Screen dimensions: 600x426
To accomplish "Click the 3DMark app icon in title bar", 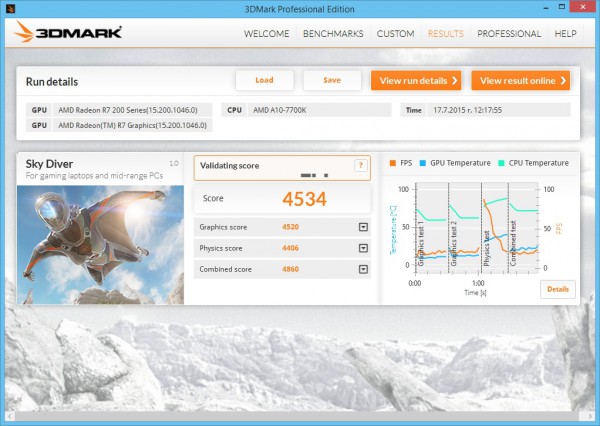I will pyautogui.click(x=10, y=8).
